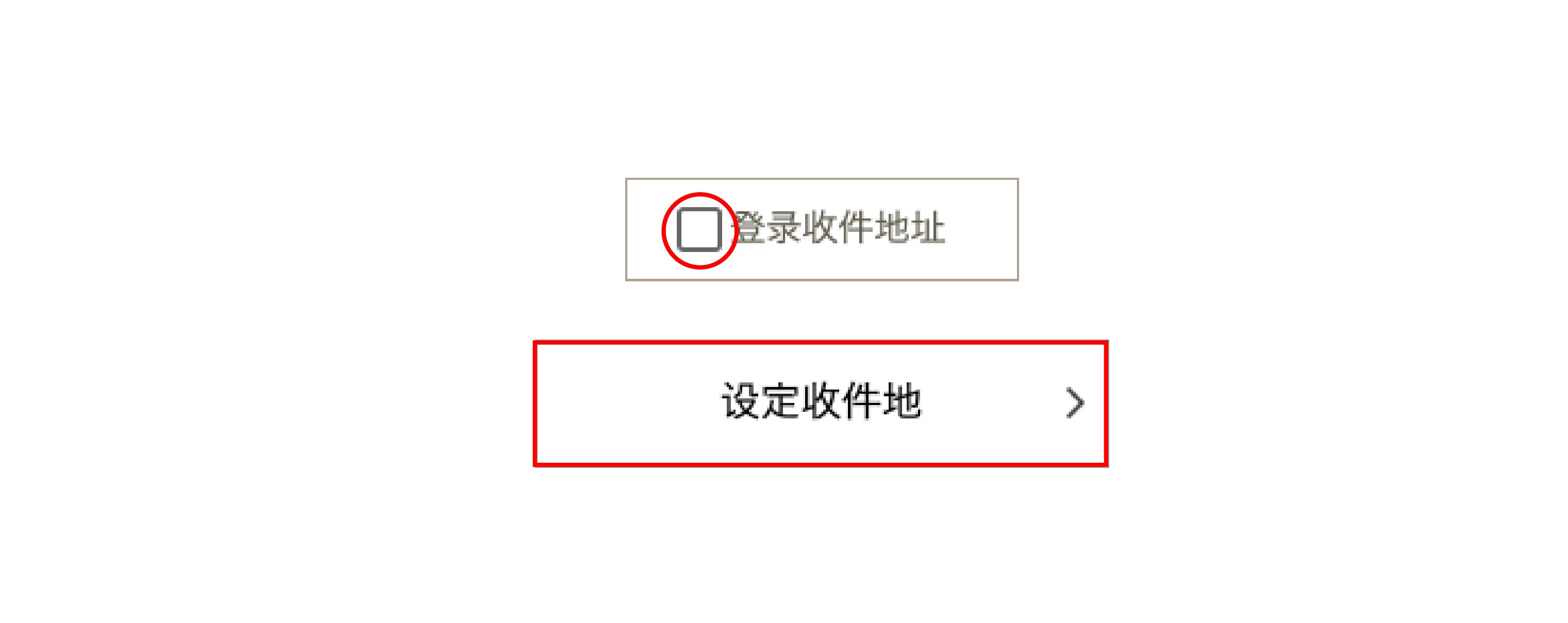Select the red-outlined 设定收件地 button
1568x623 pixels.
(821, 403)
